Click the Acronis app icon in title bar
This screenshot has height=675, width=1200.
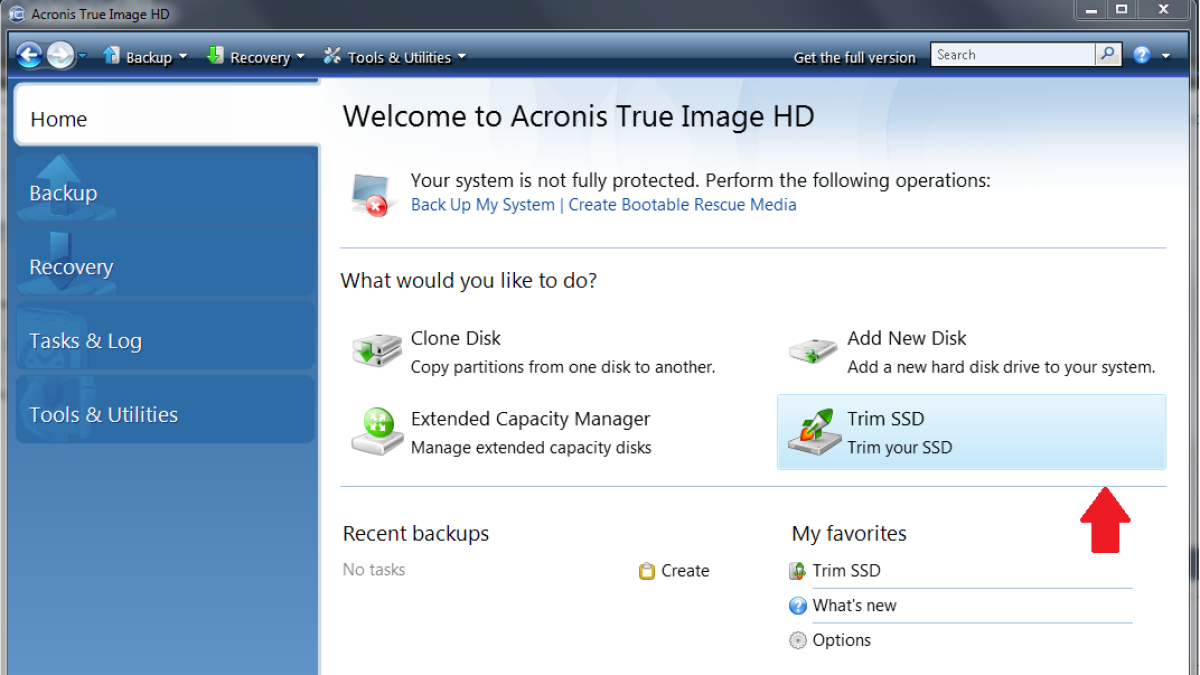coord(16,14)
